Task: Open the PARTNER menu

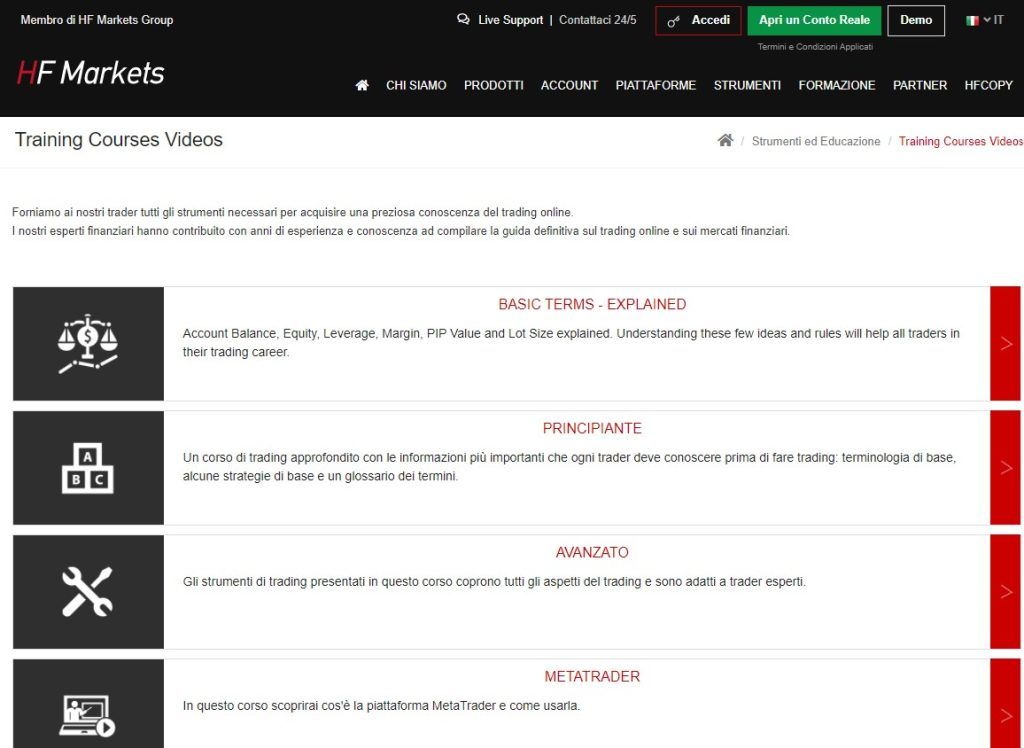Action: (920, 86)
